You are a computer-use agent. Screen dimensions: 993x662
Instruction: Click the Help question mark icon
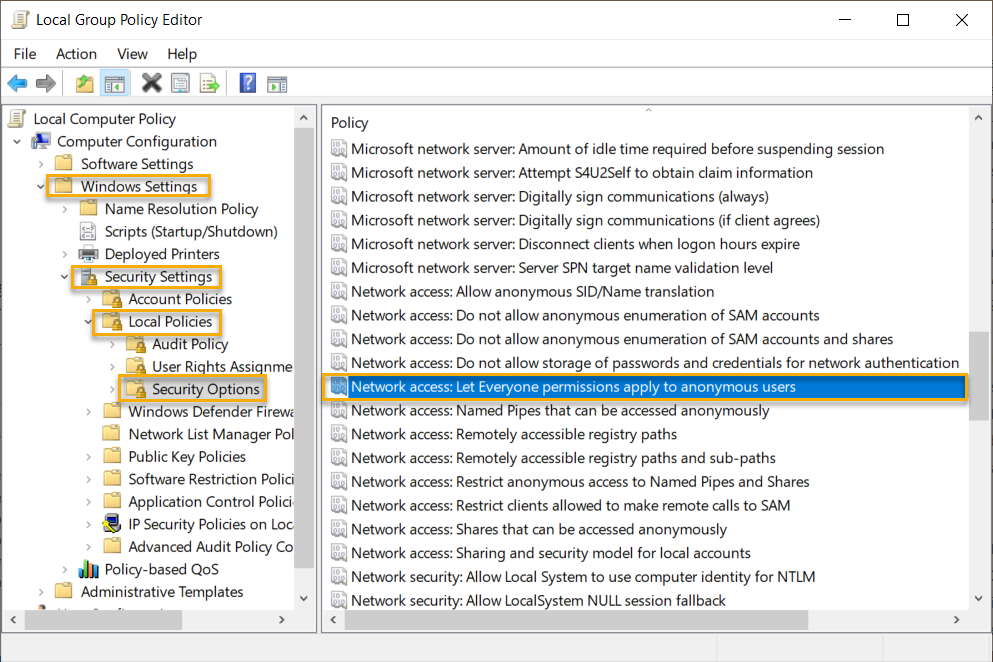[x=246, y=83]
